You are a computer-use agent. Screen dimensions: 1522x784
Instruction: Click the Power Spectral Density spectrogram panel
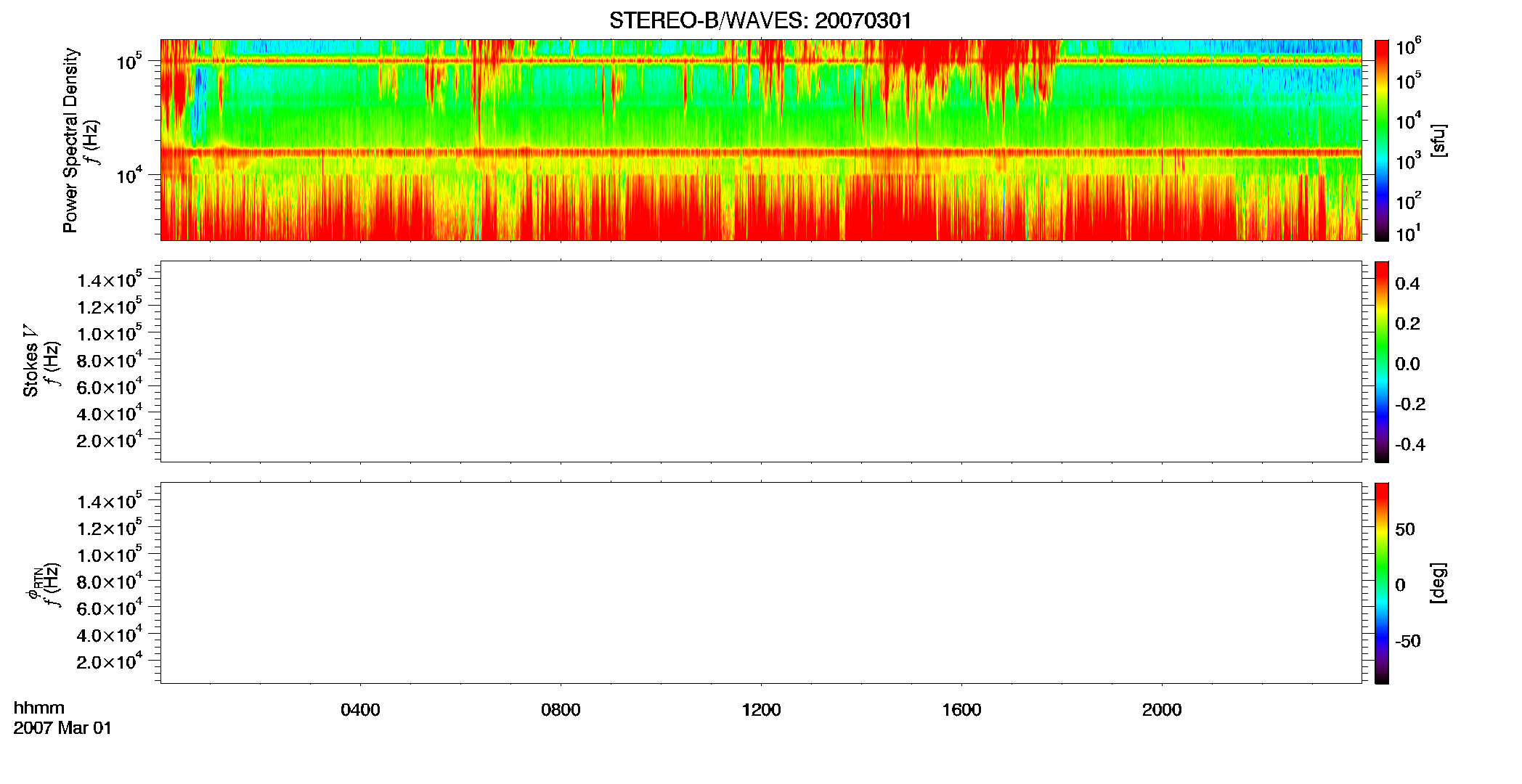pos(761,139)
